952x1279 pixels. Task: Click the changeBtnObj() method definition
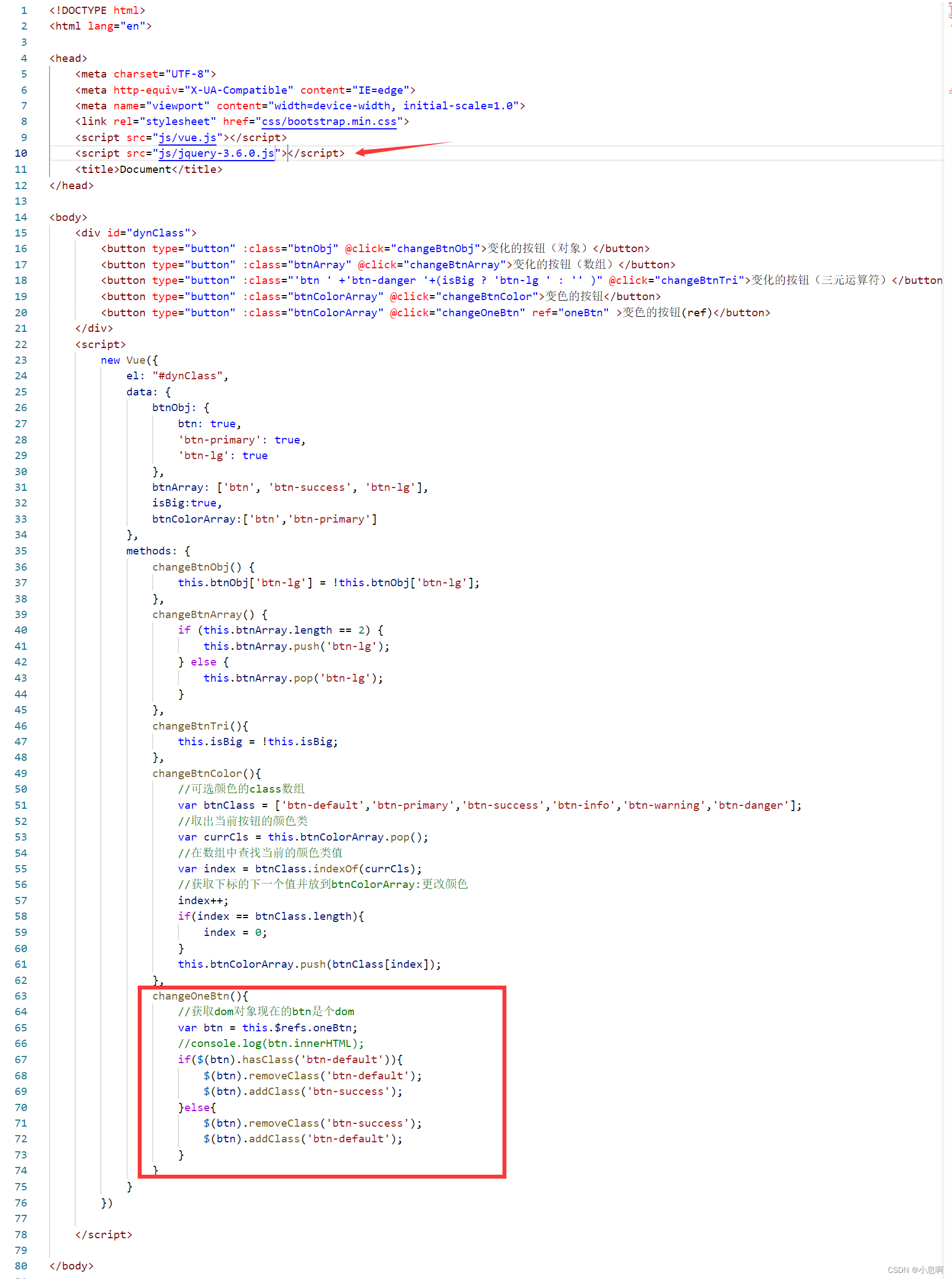coord(204,567)
